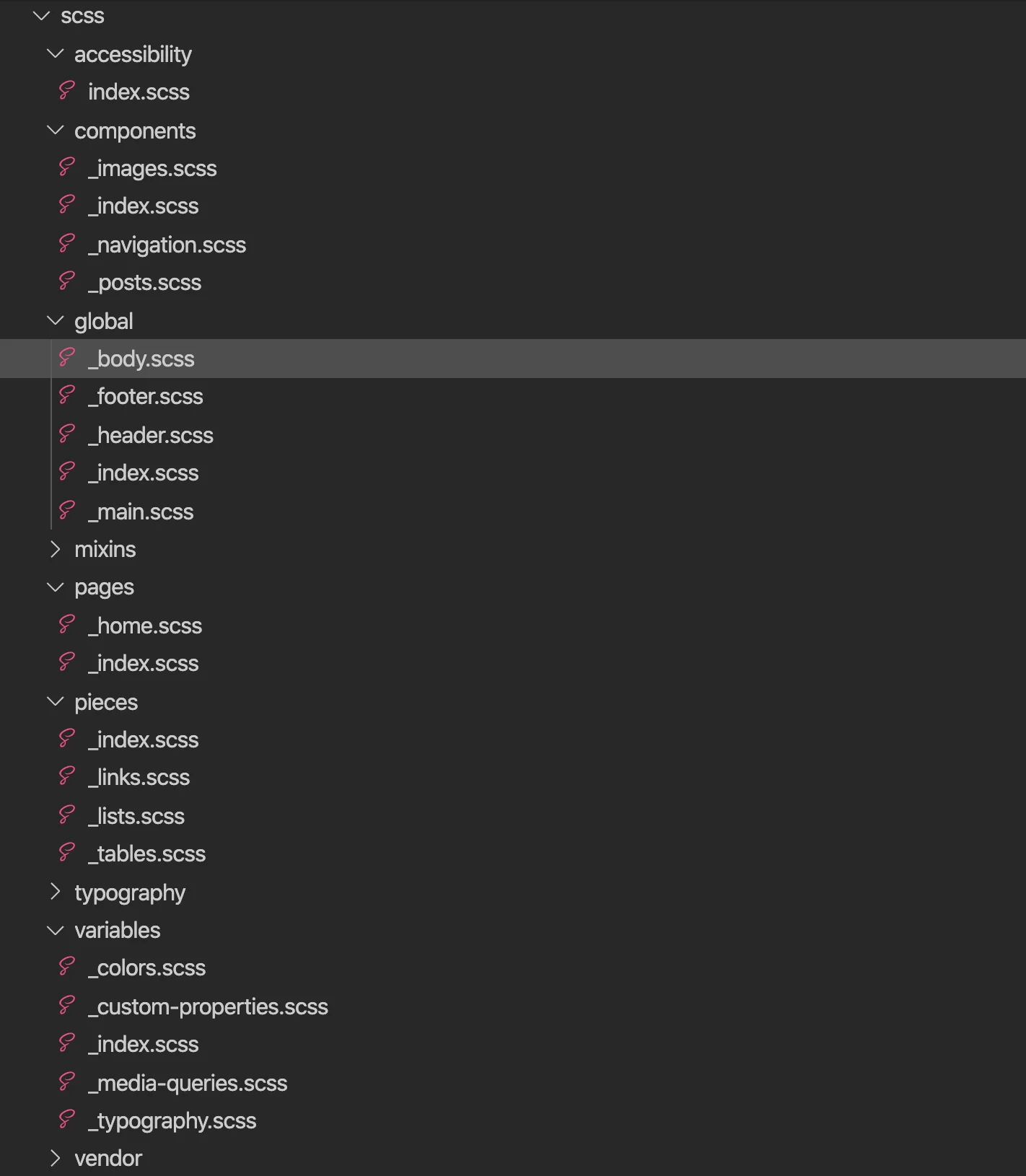
Task: Collapse the pages folder
Action: [56, 587]
